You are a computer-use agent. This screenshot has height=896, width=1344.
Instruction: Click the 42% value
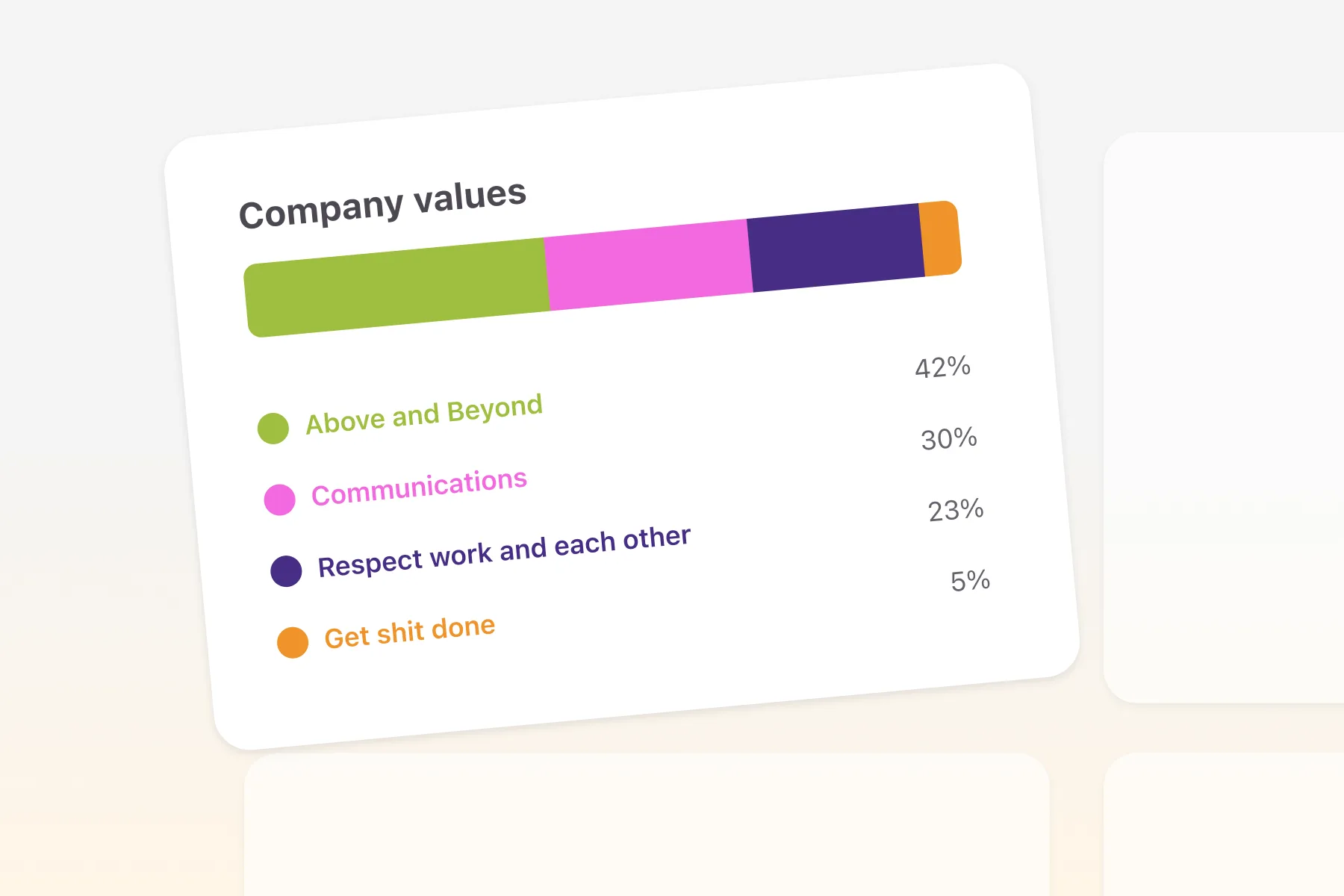tap(942, 367)
